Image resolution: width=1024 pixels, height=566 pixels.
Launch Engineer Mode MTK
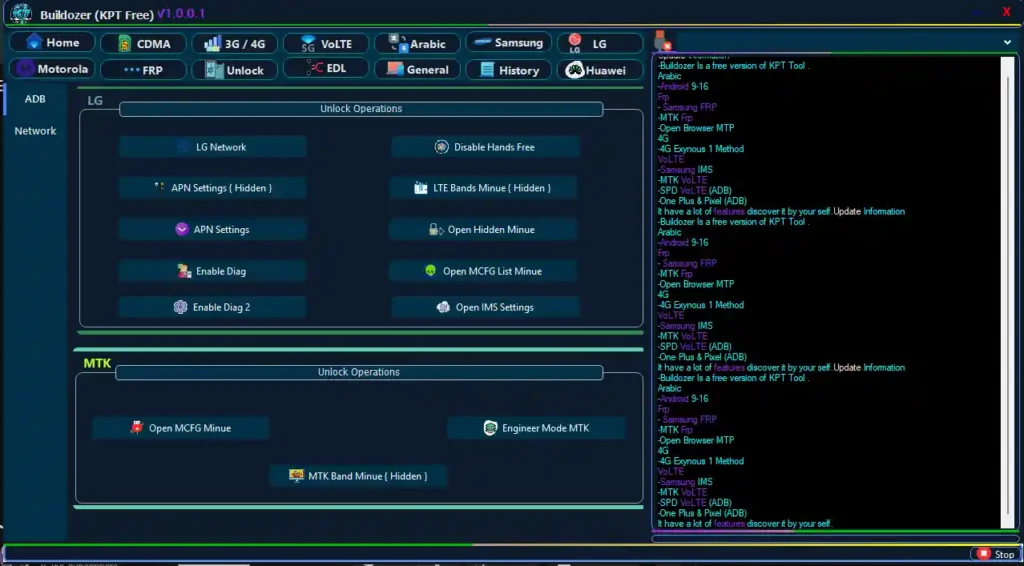(536, 428)
